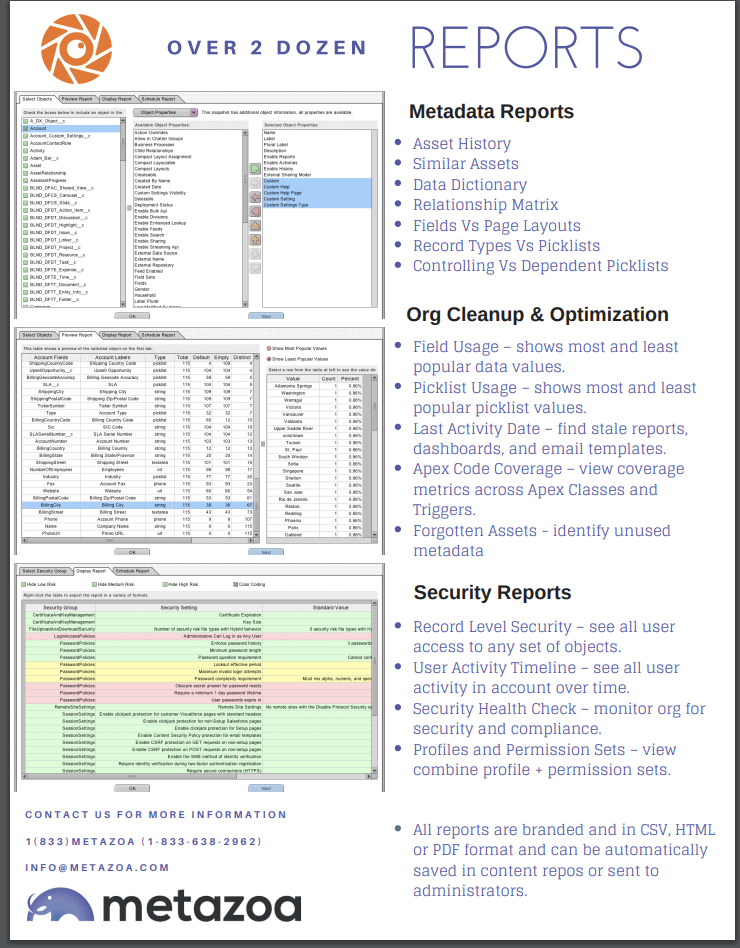Click the red remove-property left arrow button

(255, 196)
